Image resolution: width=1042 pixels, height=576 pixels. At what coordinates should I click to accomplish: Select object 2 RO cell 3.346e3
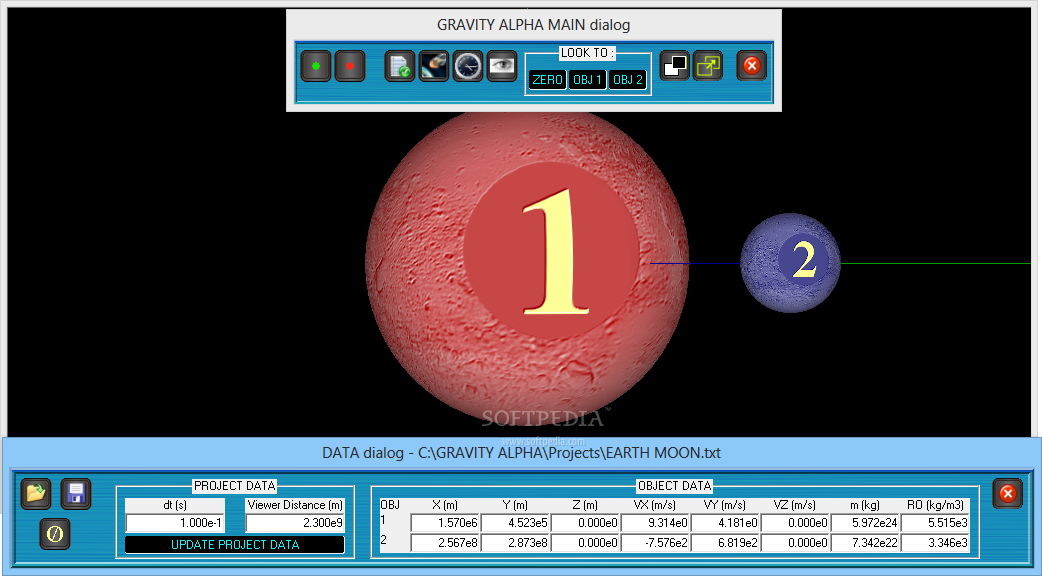click(936, 543)
